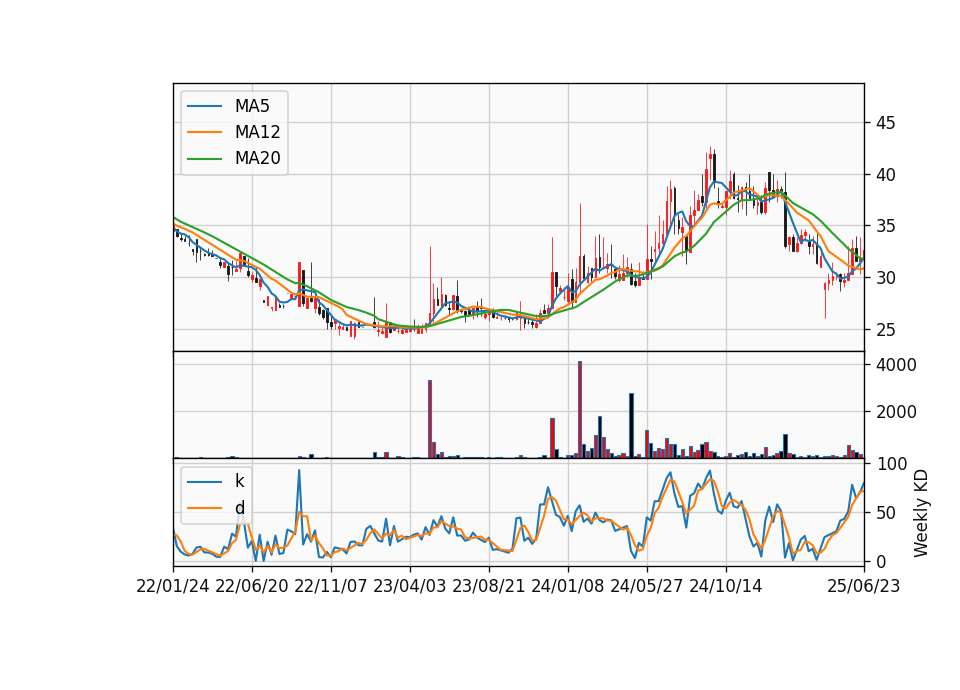Click the volume axis value 2000
Viewport: 960px width, 690px height.
click(896, 412)
